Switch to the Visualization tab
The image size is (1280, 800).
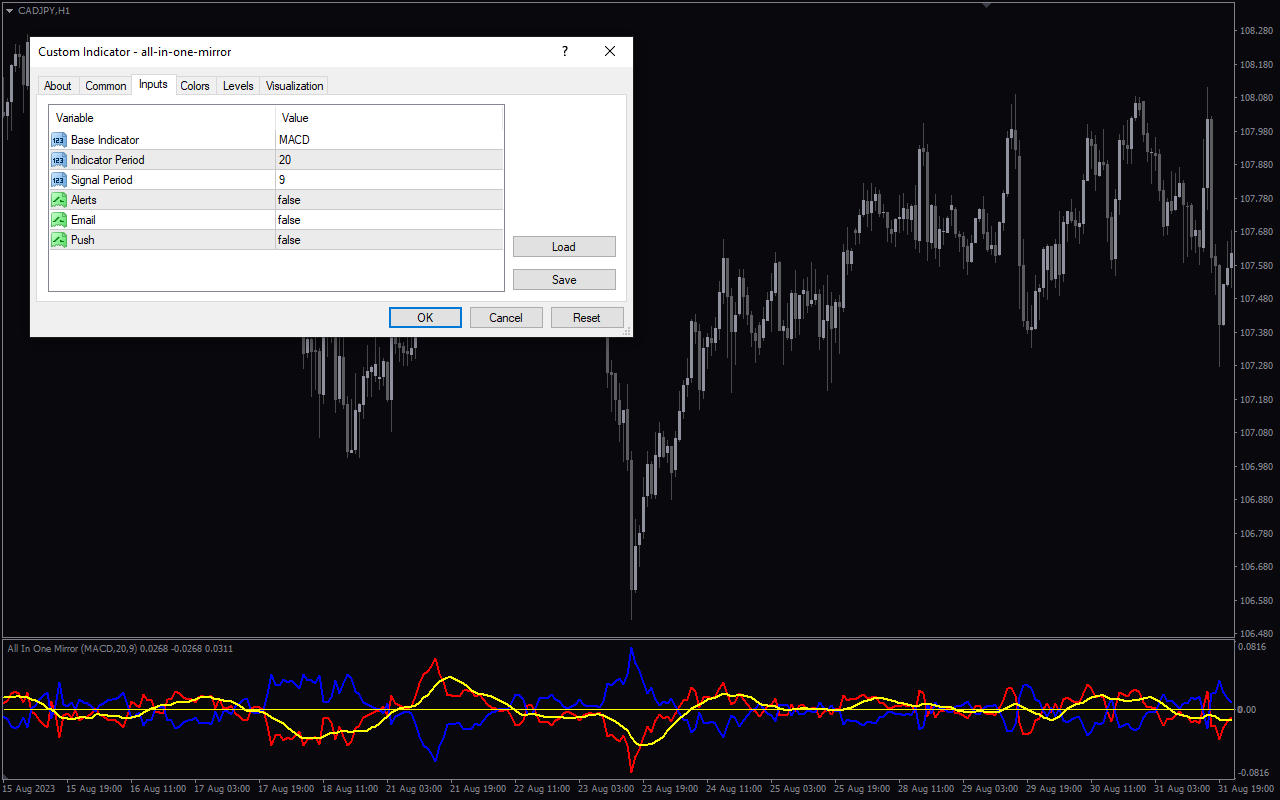[295, 86]
